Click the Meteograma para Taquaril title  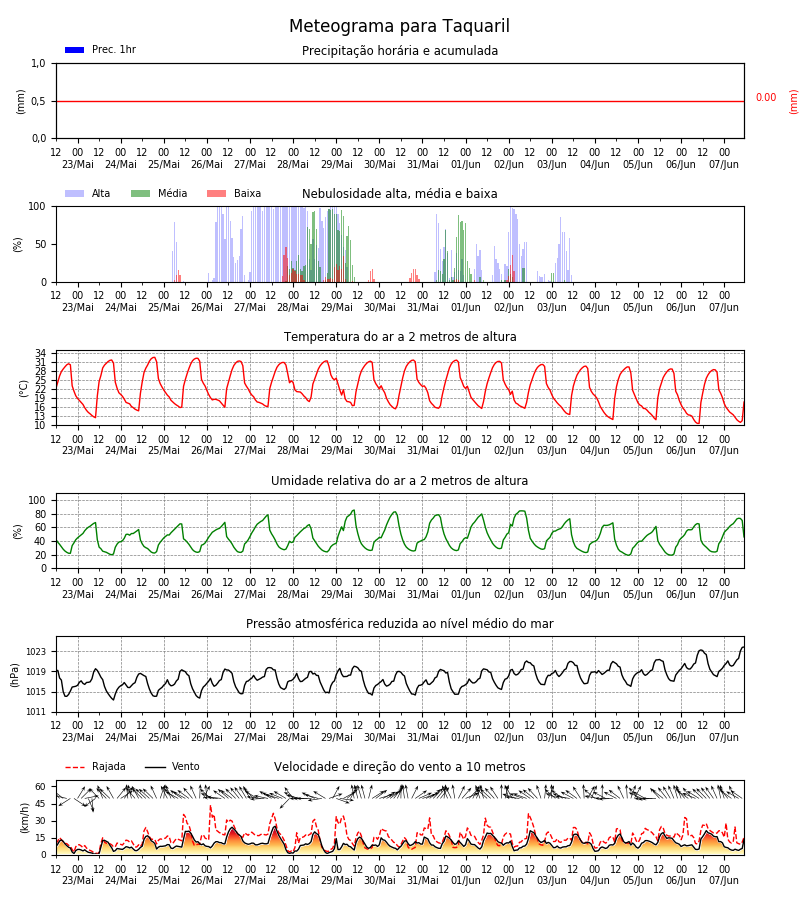399,26
